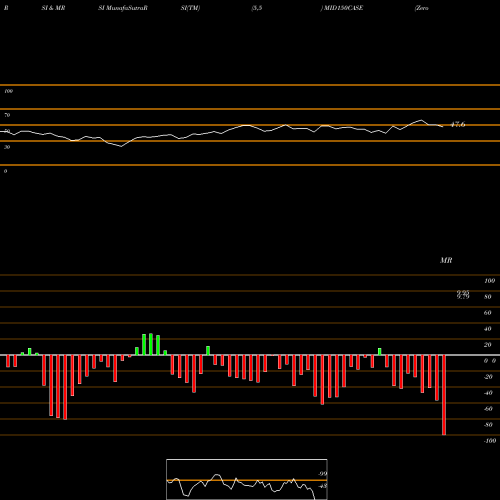Screen dimensions: 500x500
Task: Click the MR axis label '-40'
Action: pos(488,393)
